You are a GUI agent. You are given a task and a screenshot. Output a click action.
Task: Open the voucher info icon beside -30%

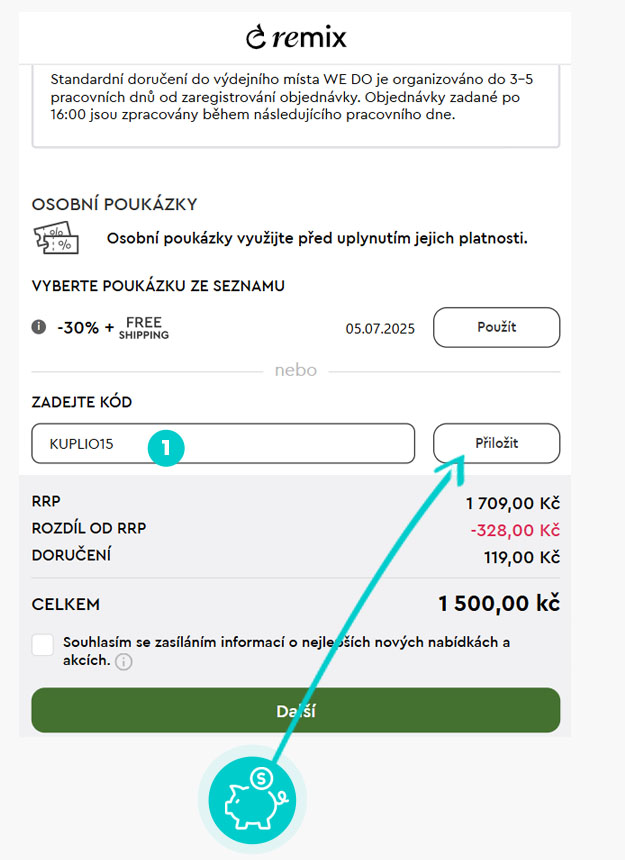coord(38,327)
